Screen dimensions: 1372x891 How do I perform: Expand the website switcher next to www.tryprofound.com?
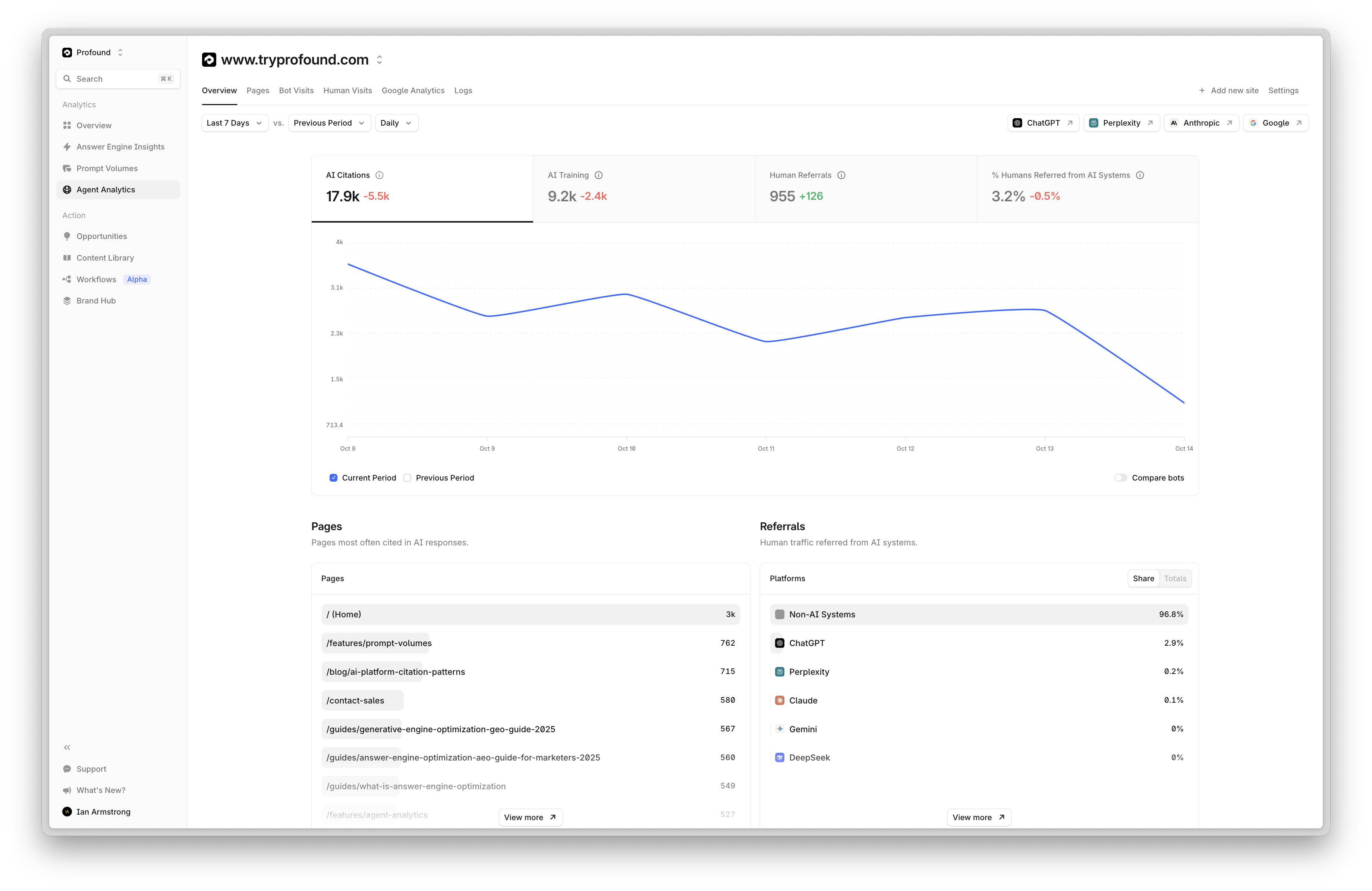coord(380,59)
